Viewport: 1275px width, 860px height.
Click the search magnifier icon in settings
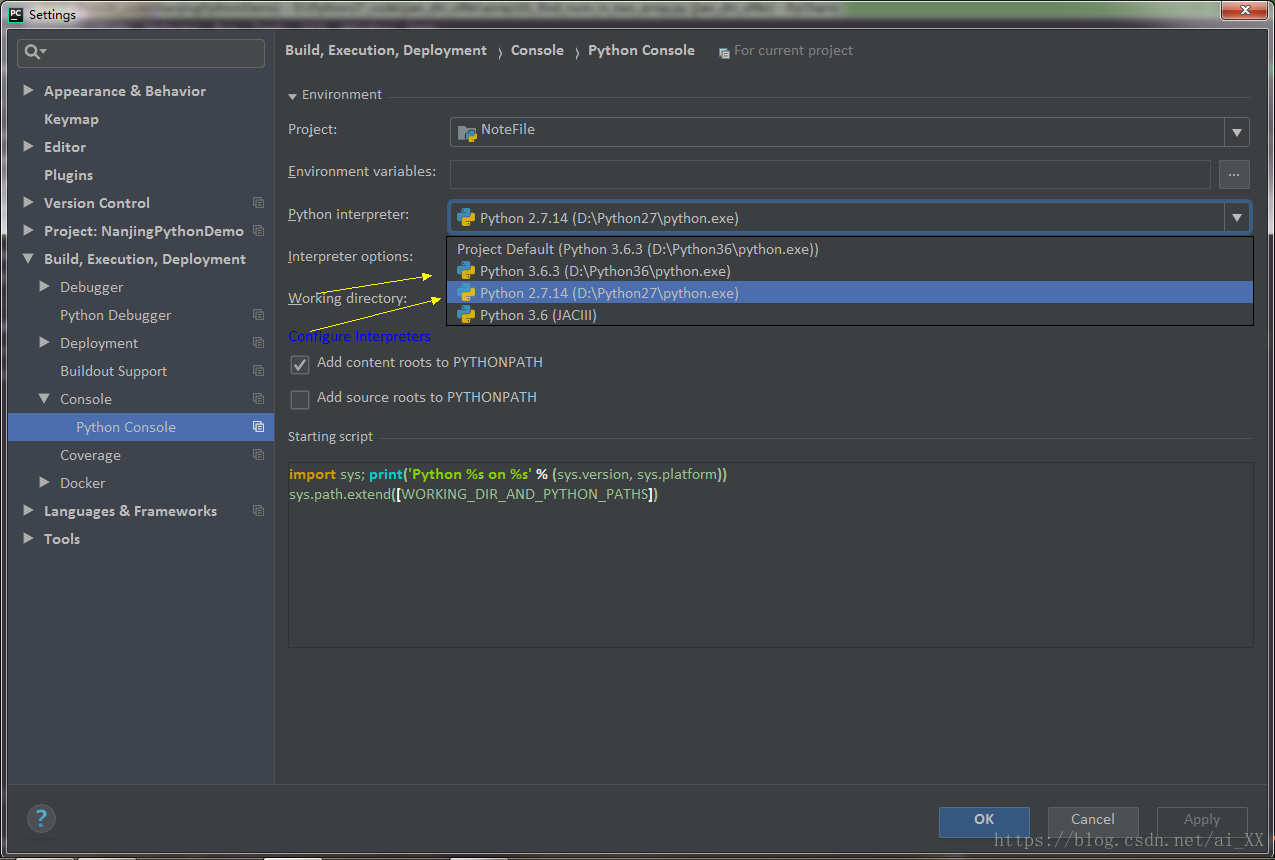(34, 53)
